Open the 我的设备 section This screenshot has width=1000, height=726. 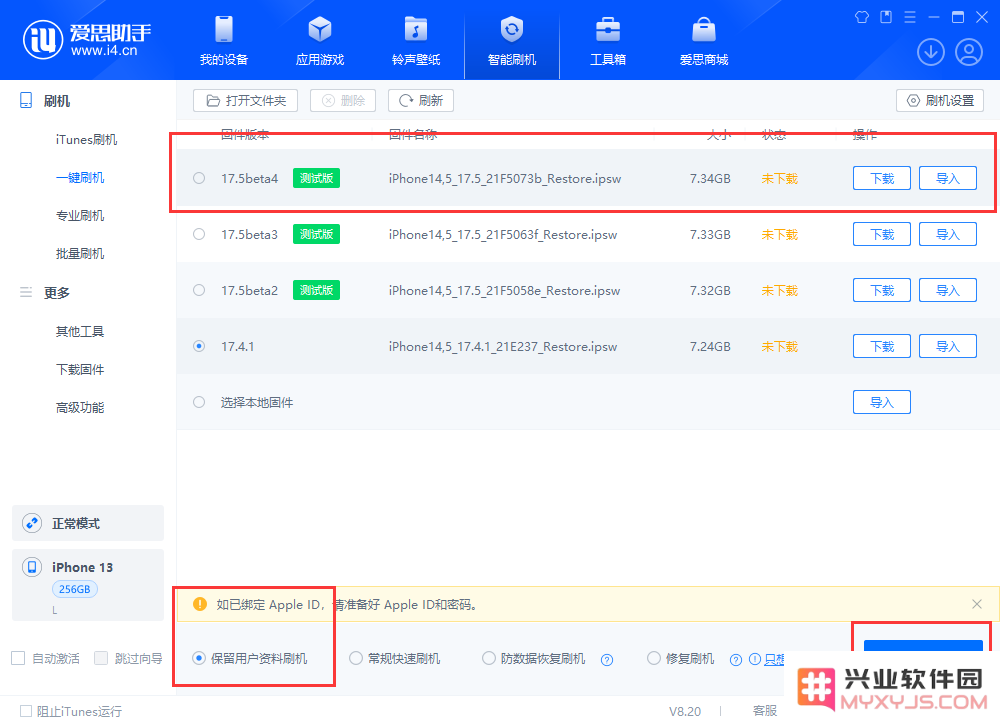point(224,41)
